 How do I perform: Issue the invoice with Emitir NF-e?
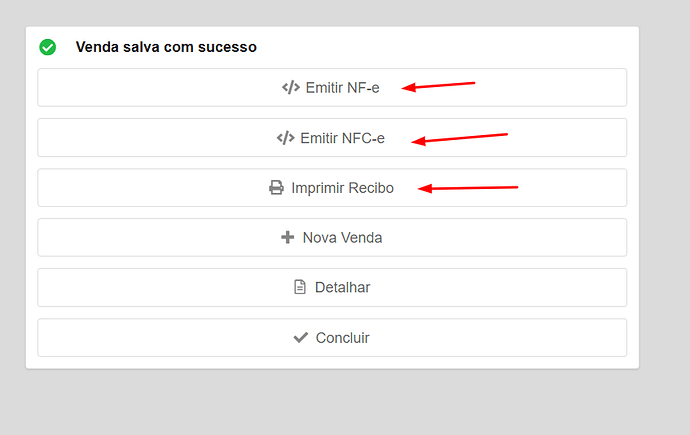click(342, 88)
